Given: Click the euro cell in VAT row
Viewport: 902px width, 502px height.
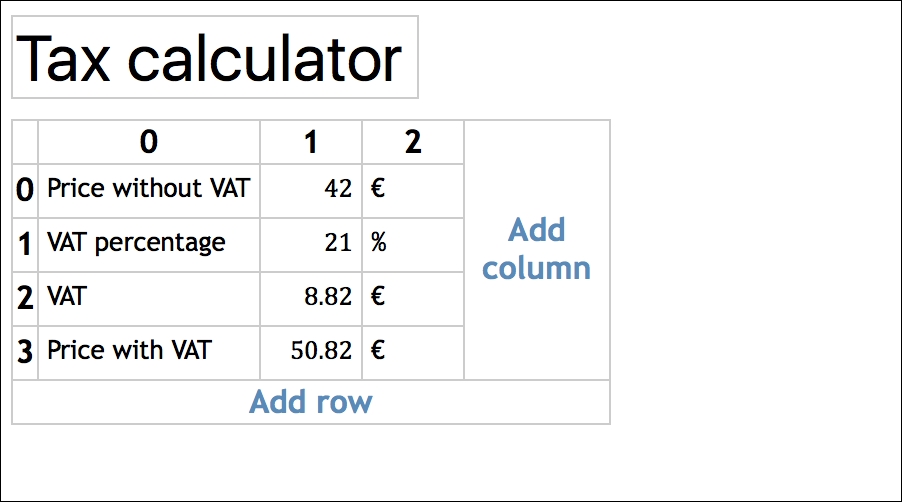Looking at the screenshot, I should click(x=413, y=298).
